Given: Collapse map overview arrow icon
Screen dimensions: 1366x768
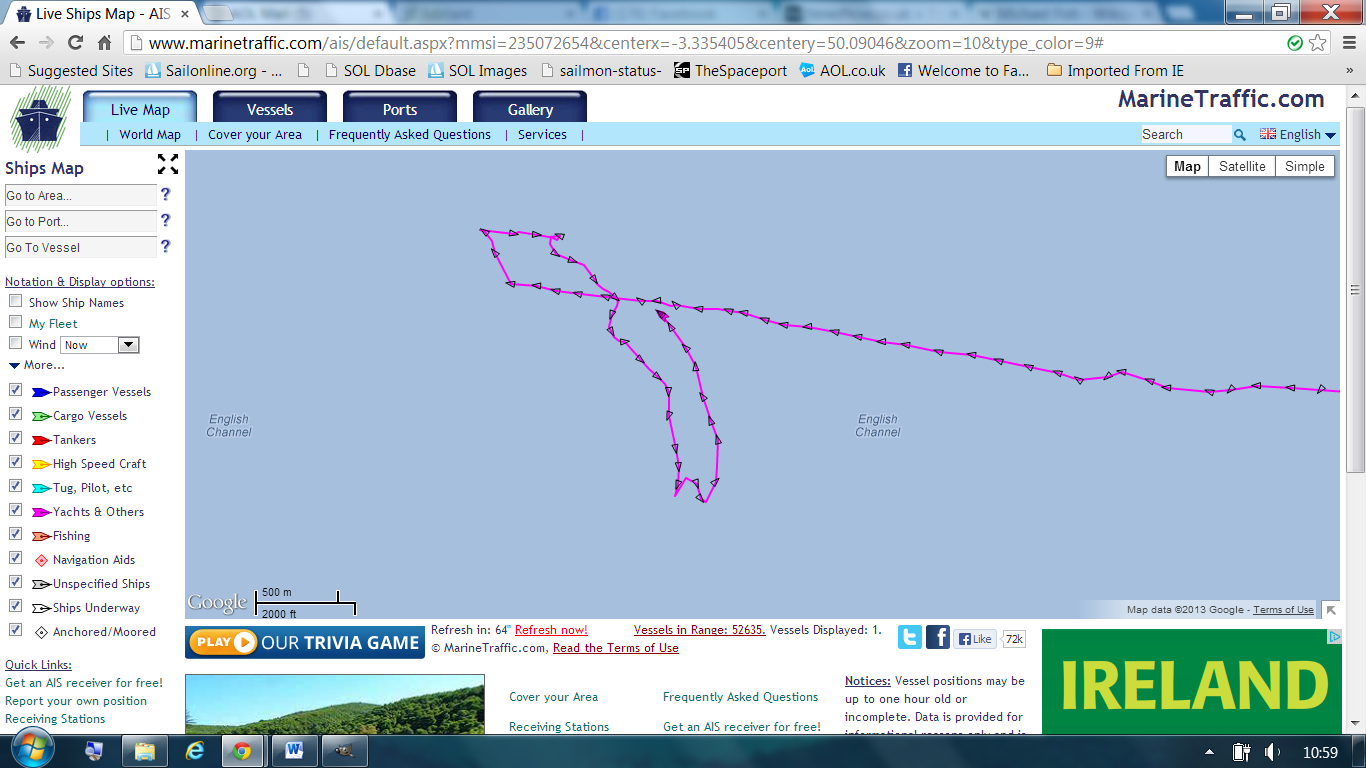Looking at the screenshot, I should [x=1331, y=609].
